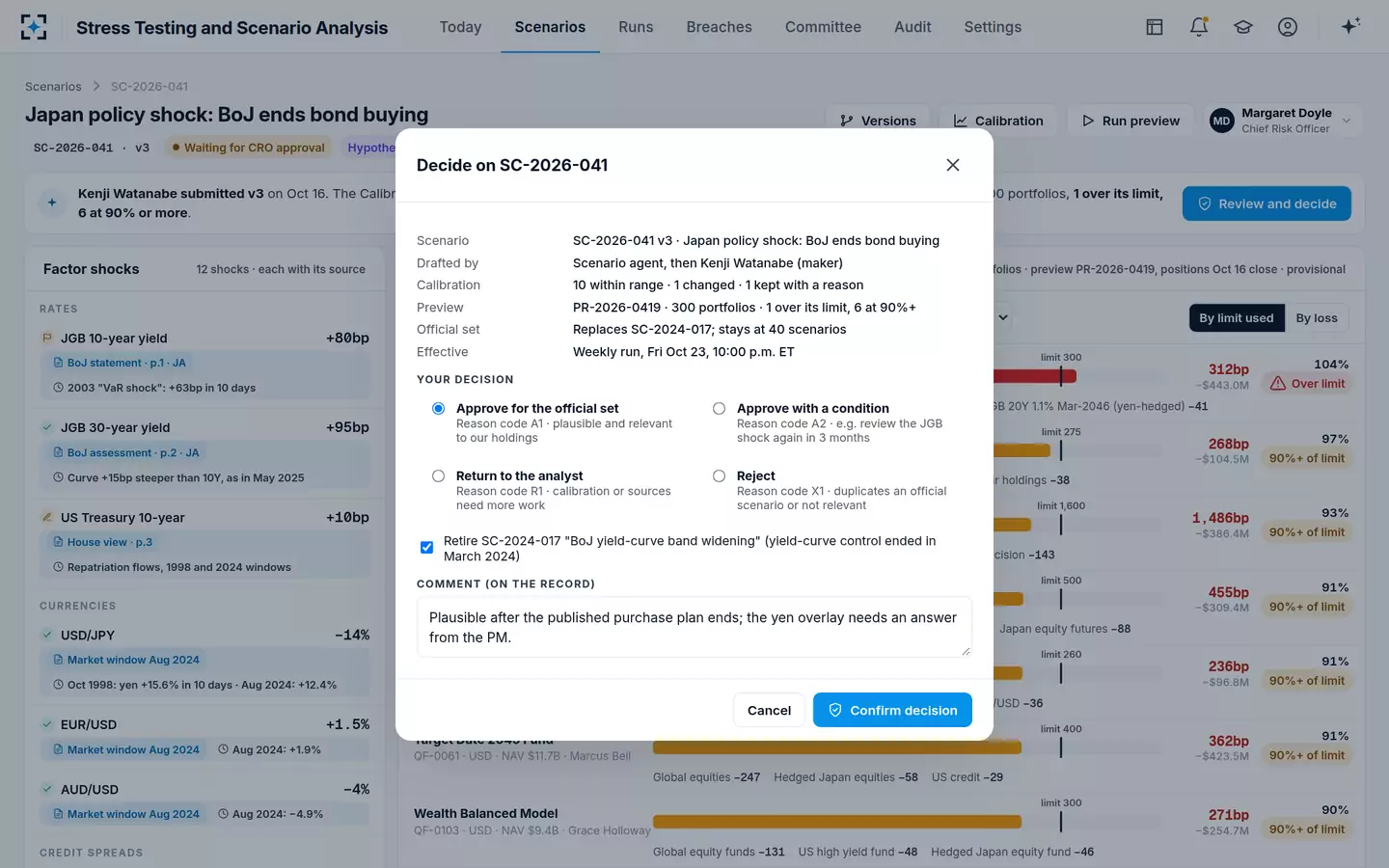Click into the on-the-record comment box
This screenshot has width=1389, height=868.
(x=694, y=627)
